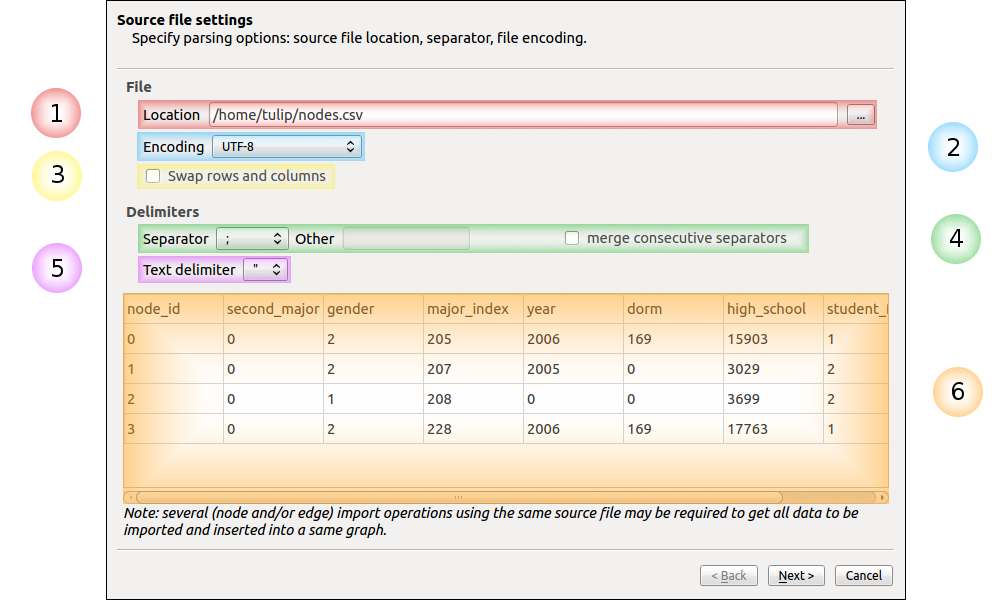Click the right arrow of horizontal scrollbar
The width and height of the screenshot is (1000, 600).
882,497
